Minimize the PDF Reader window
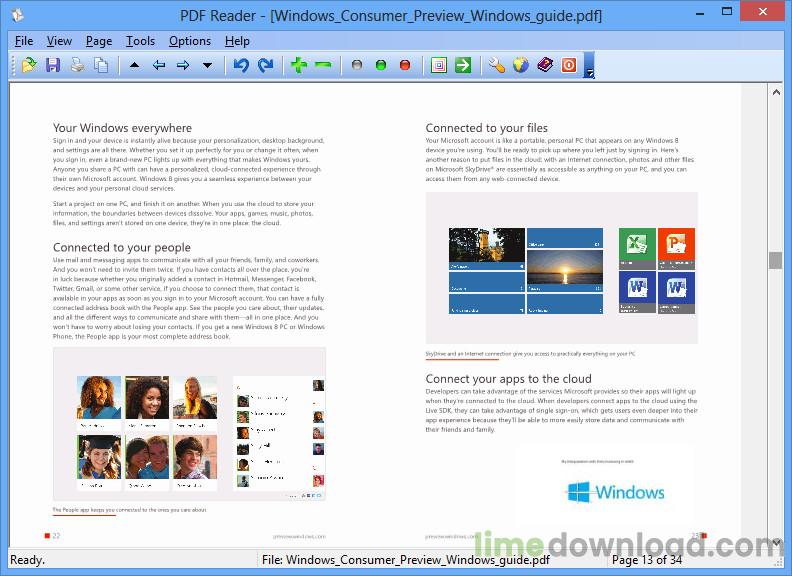The height and width of the screenshot is (576, 792). pyautogui.click(x=700, y=13)
